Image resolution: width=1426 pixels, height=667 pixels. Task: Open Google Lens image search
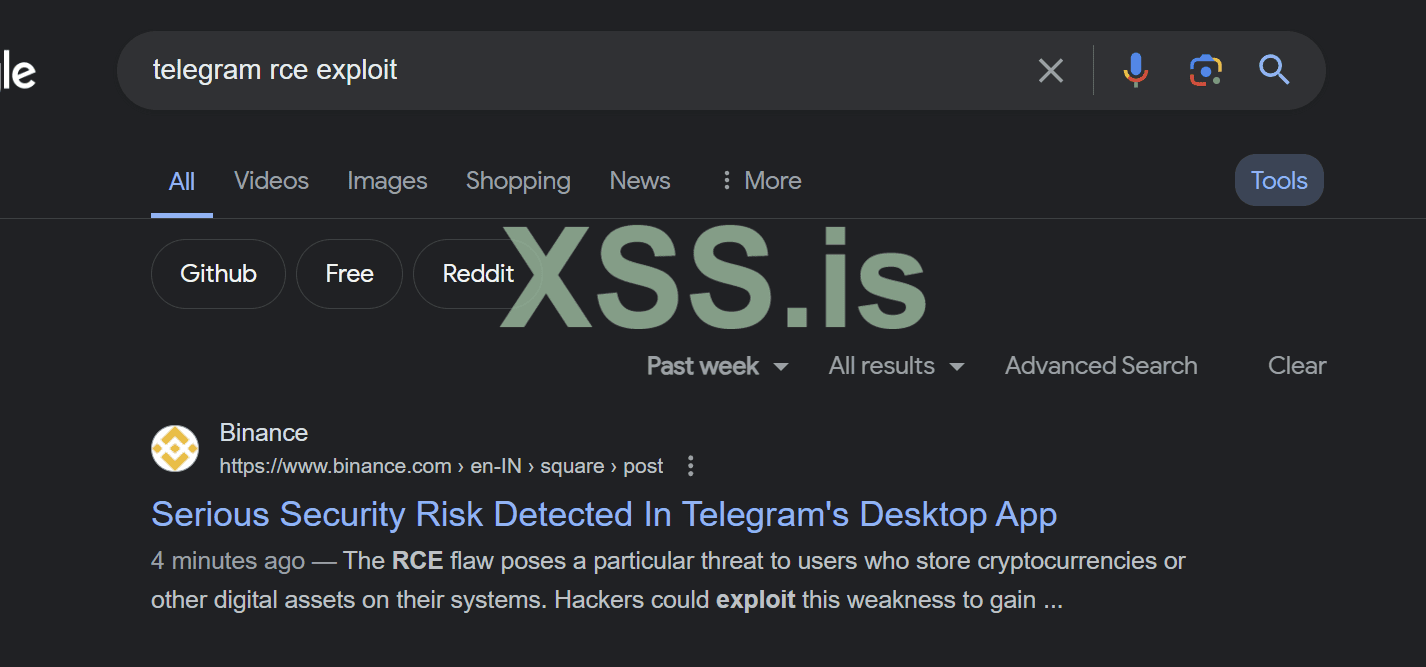coord(1205,70)
